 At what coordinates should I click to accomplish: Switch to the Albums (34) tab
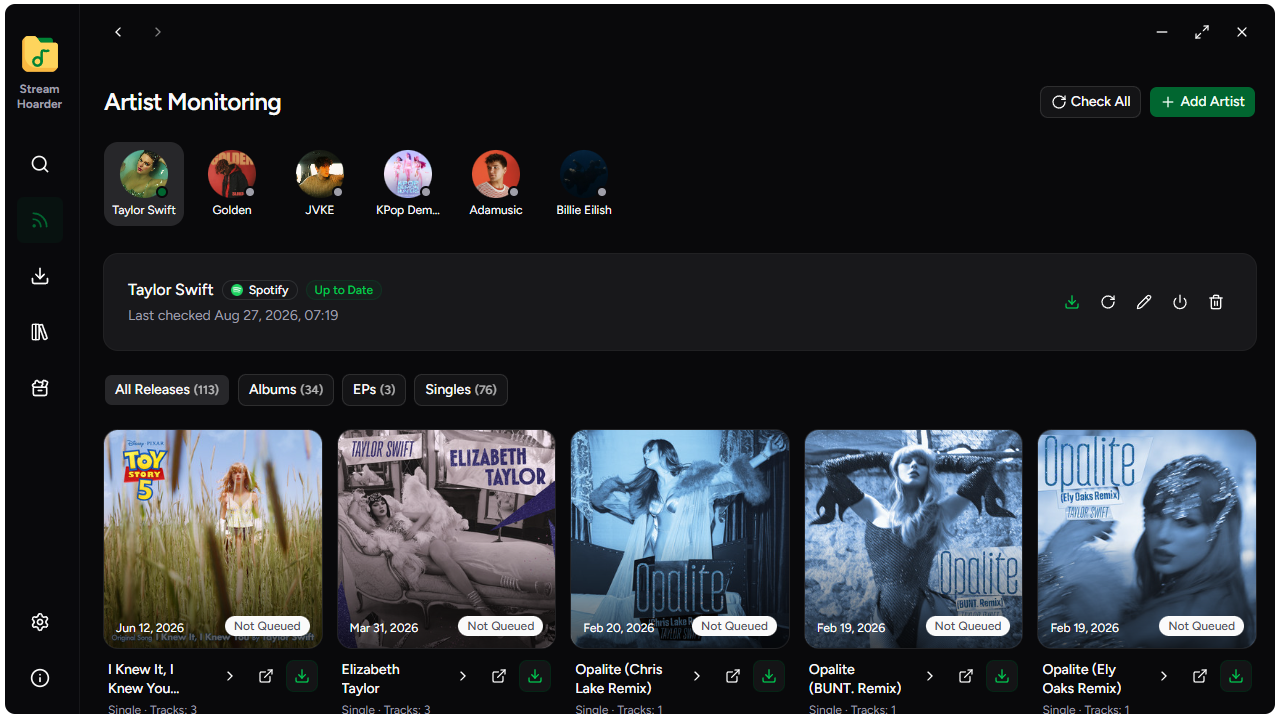286,390
